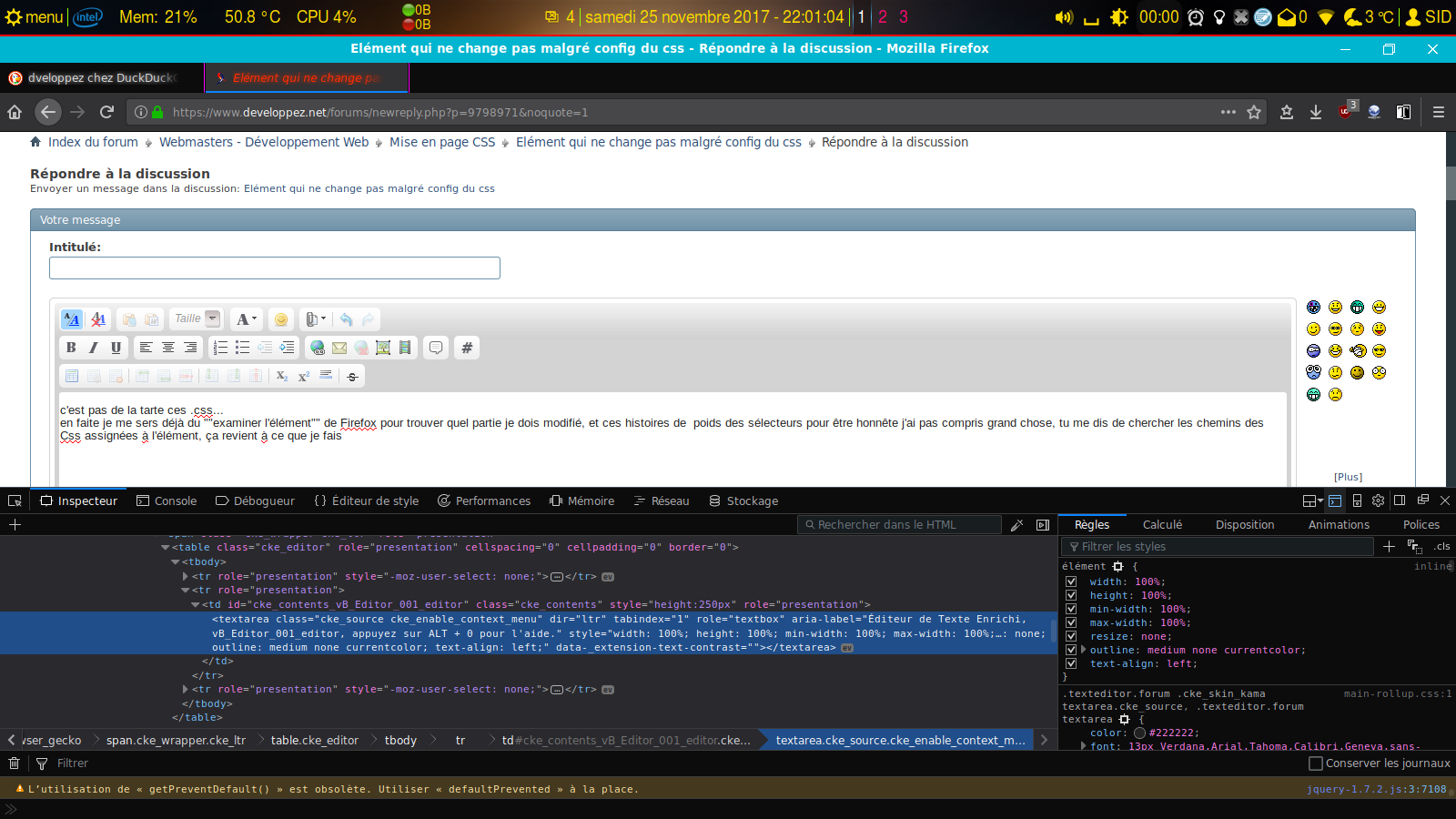
Task: Click the undo arrow in the editor toolbar
Action: click(x=346, y=319)
